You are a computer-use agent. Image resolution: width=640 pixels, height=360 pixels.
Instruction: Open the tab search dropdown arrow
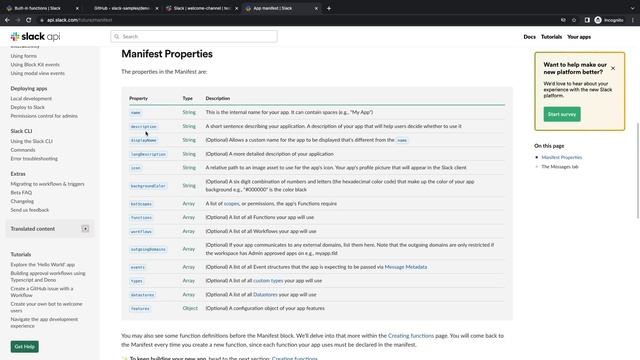click(632, 8)
